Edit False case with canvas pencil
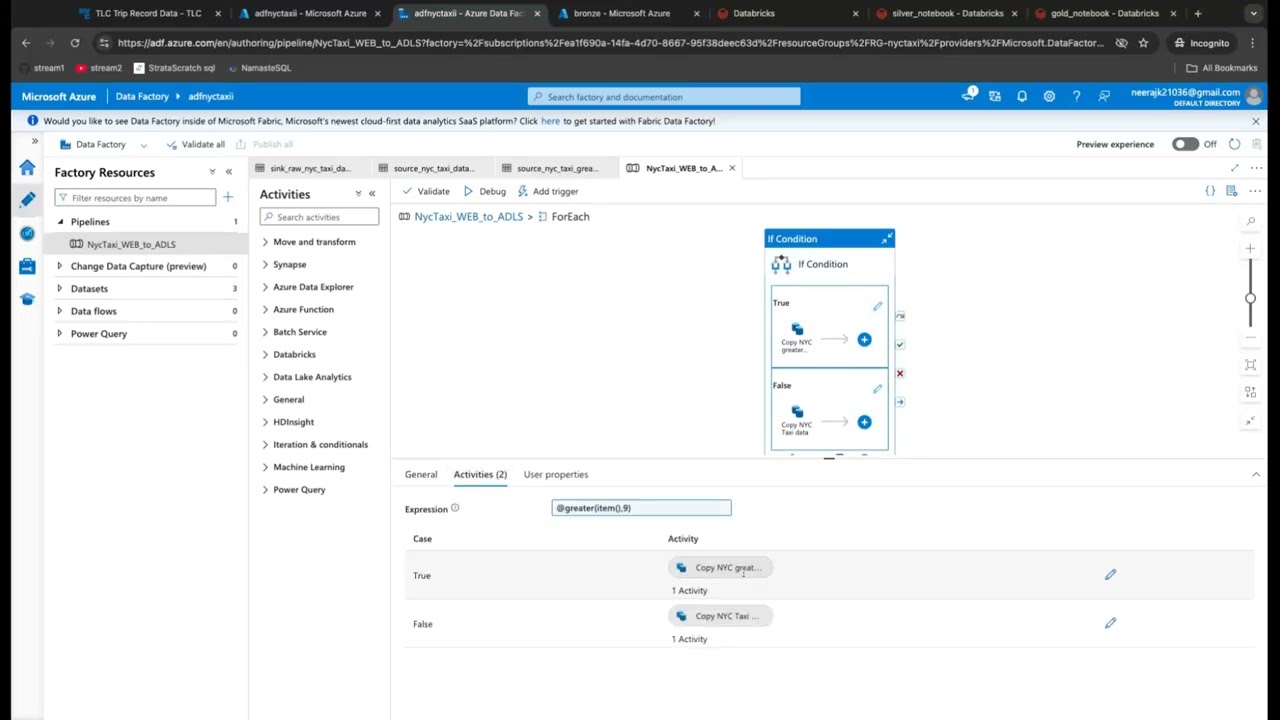The image size is (1280, 720). 877,389
